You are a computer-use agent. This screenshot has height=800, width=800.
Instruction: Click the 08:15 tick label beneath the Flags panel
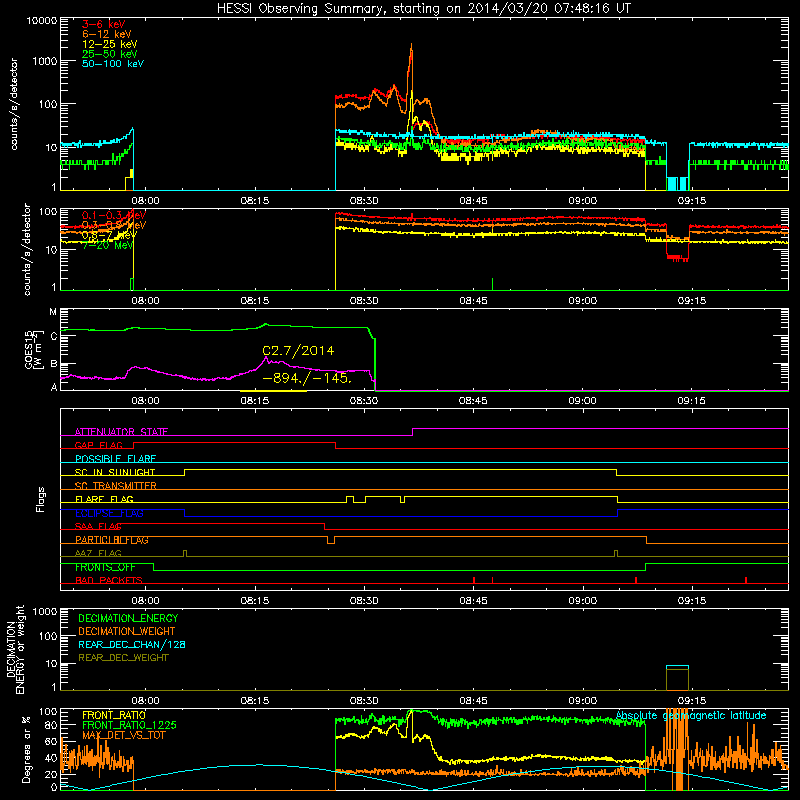(x=255, y=601)
